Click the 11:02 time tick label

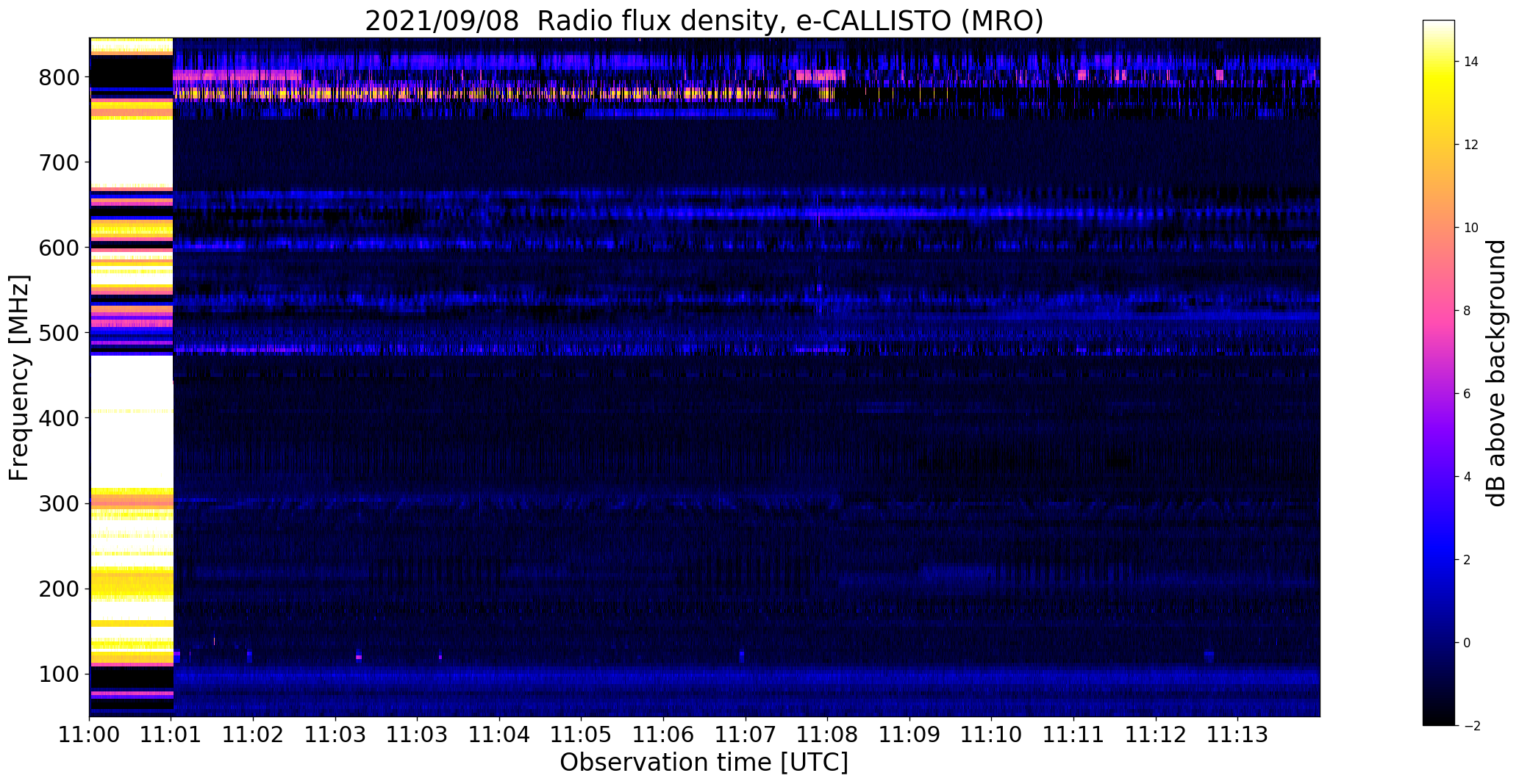tap(254, 734)
